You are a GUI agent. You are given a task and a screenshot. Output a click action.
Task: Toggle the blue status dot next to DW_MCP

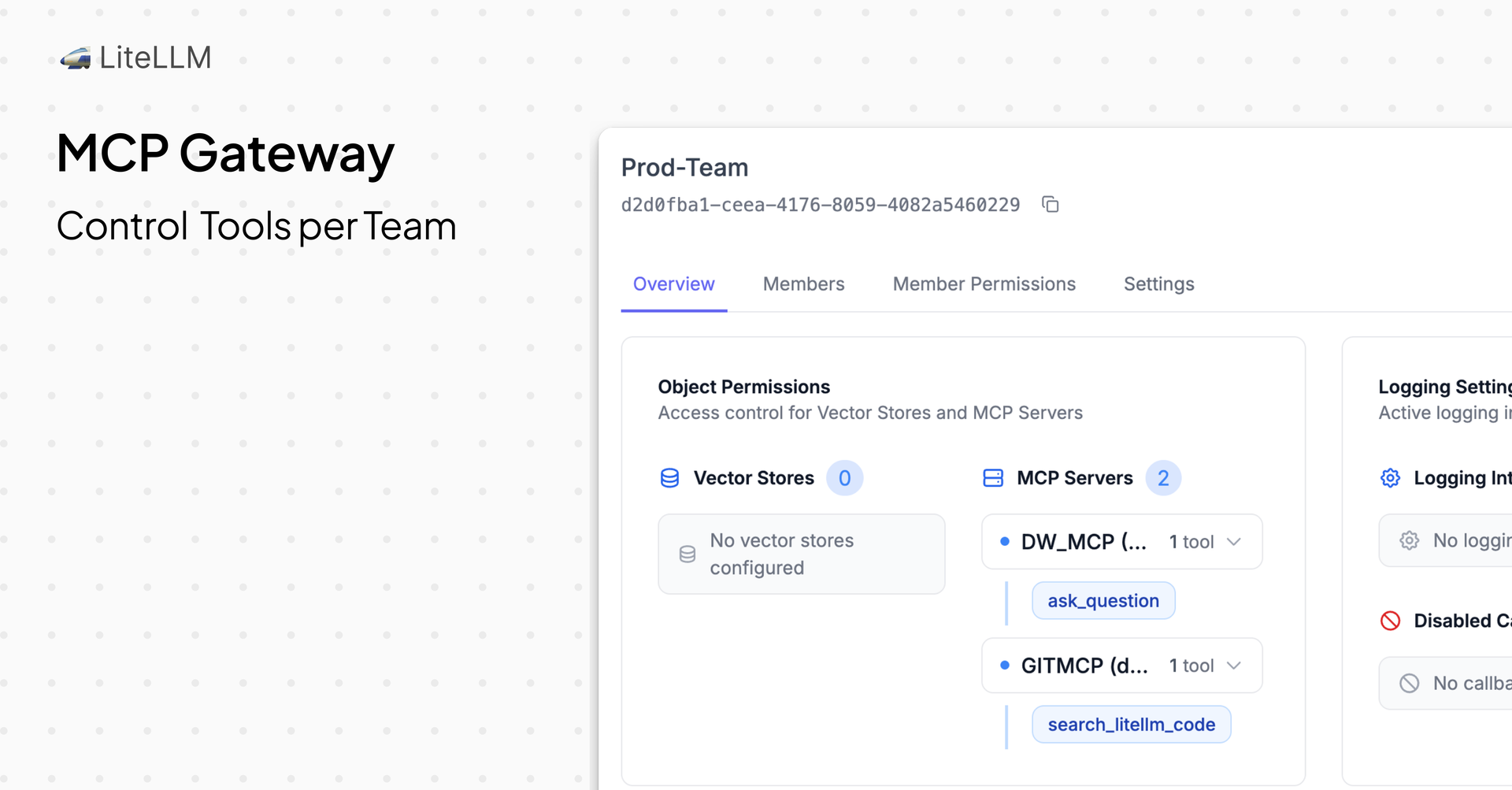point(1004,541)
